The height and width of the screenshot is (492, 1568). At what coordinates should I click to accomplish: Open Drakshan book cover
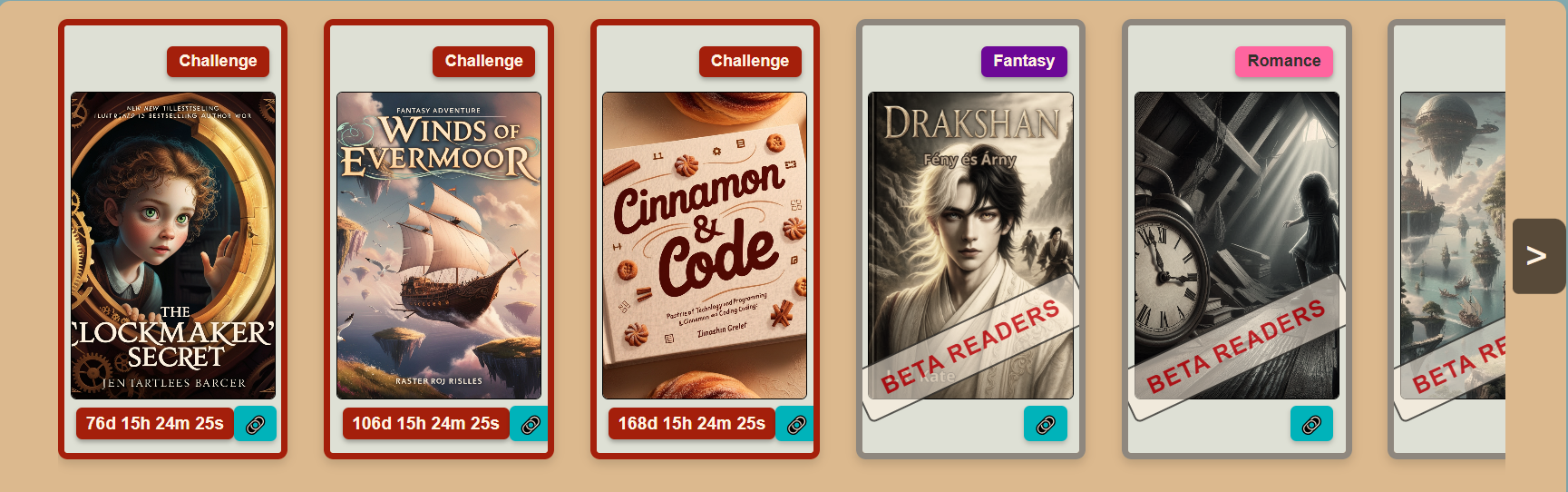(x=970, y=245)
